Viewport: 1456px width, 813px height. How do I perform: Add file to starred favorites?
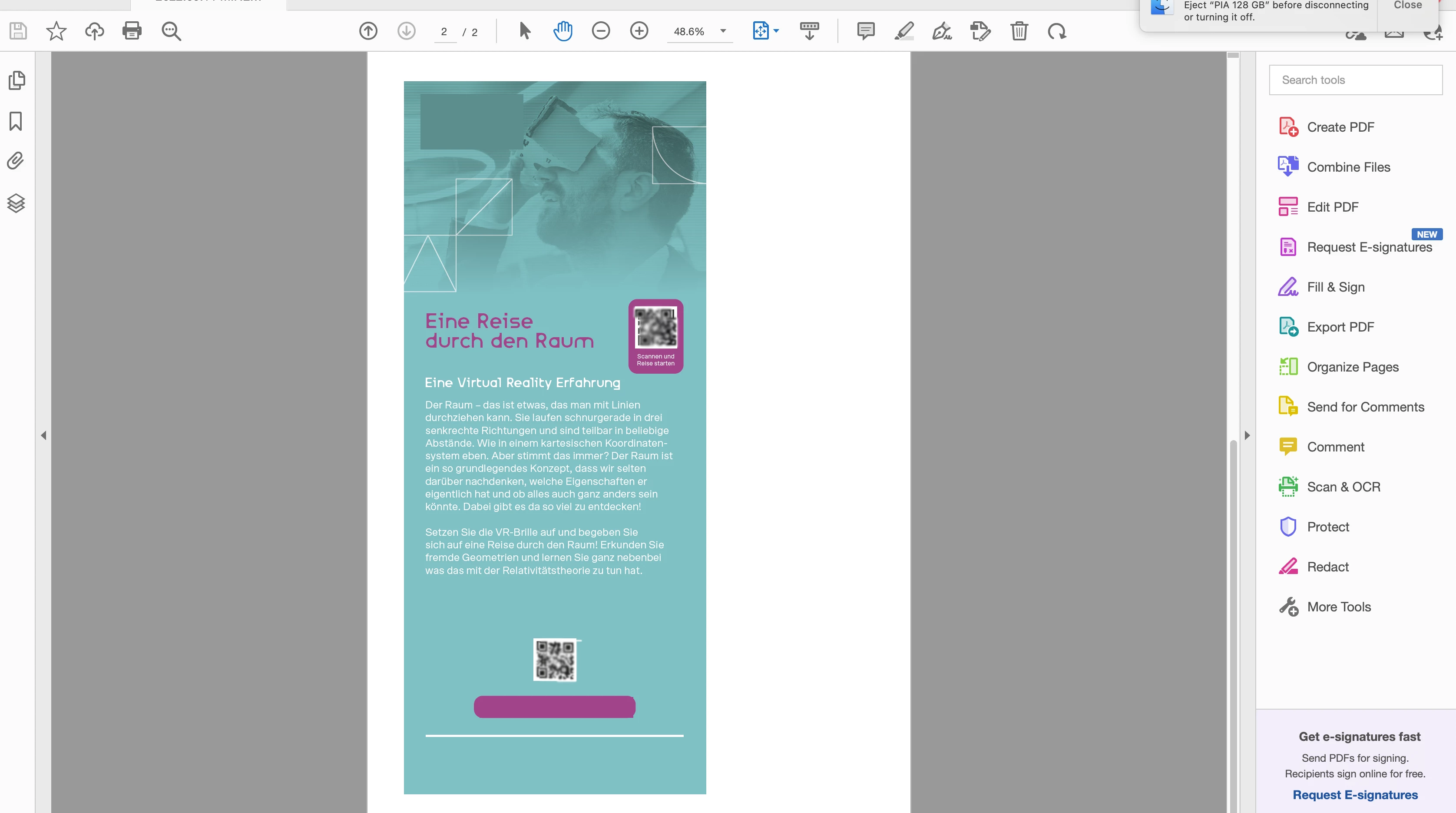pyautogui.click(x=56, y=30)
